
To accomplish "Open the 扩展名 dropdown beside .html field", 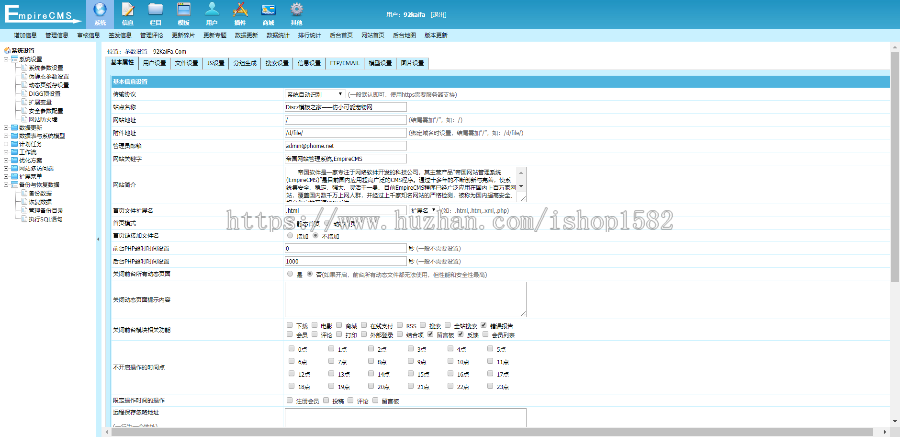I will [424, 210].
